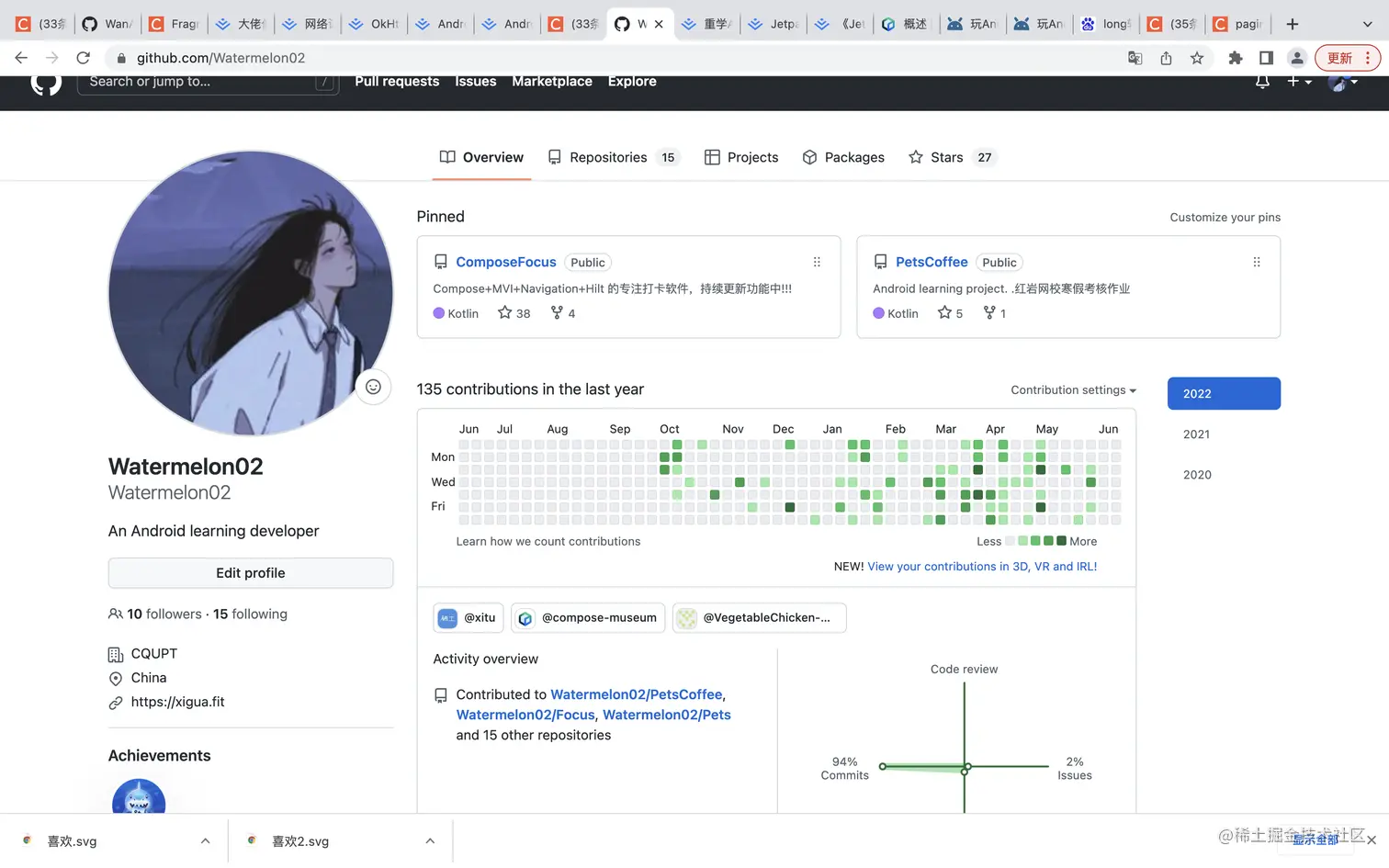Click Edit profile button

[x=251, y=573]
